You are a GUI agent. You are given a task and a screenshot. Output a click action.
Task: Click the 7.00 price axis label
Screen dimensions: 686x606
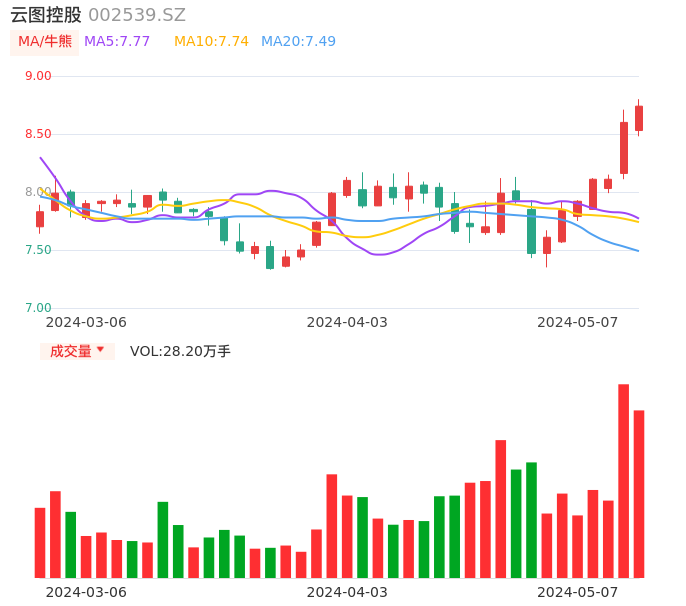(38, 308)
